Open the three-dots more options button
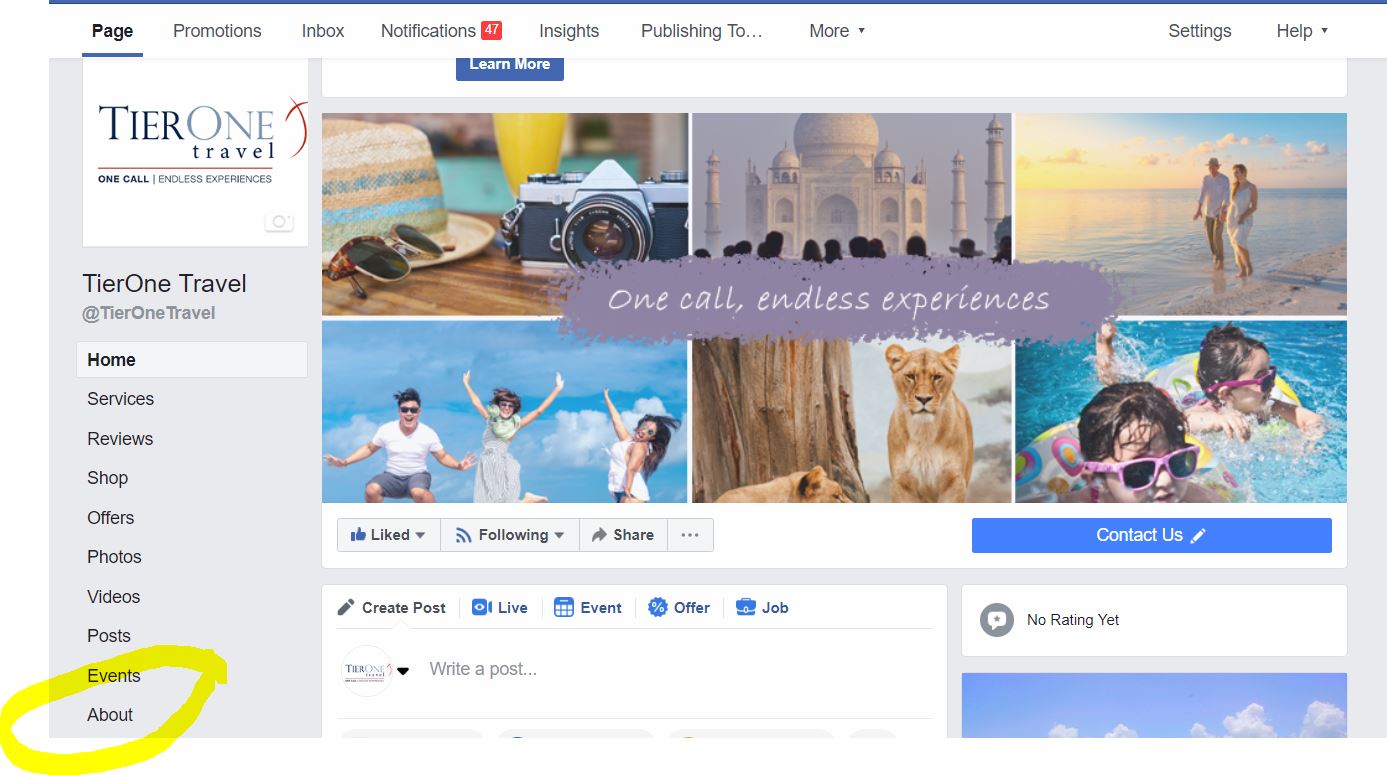 690,535
